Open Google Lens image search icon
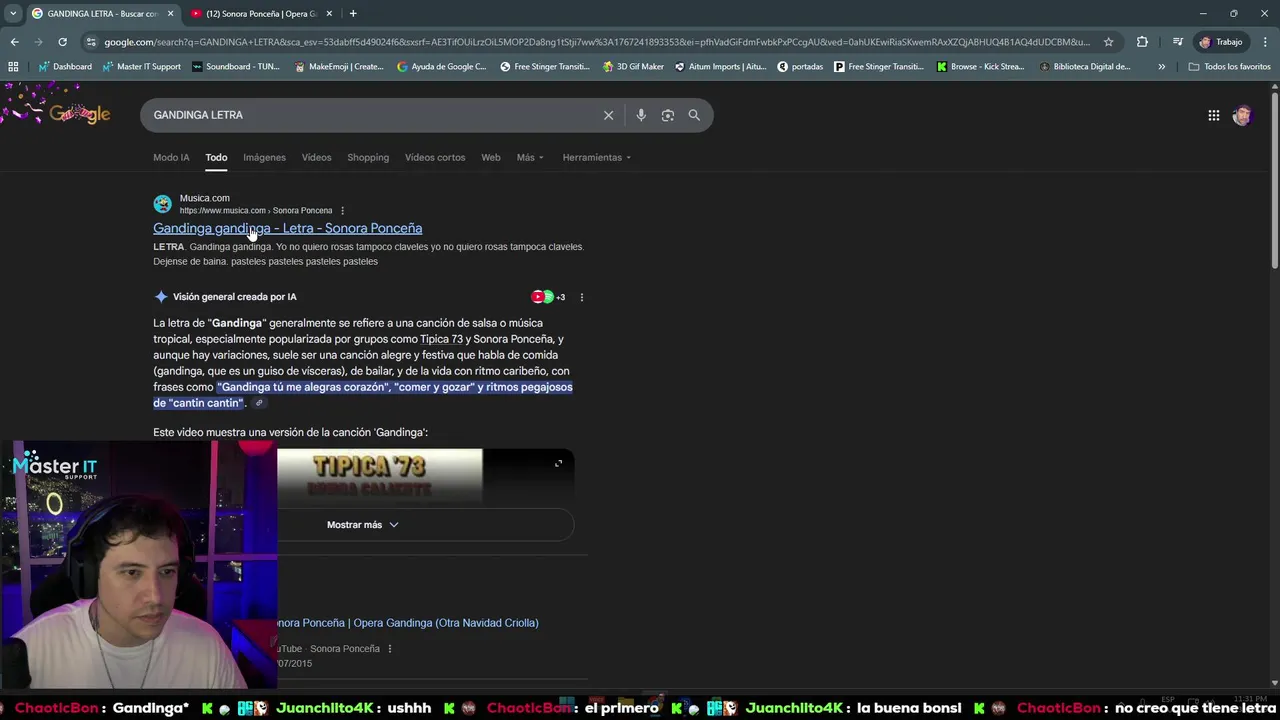 [x=668, y=115]
